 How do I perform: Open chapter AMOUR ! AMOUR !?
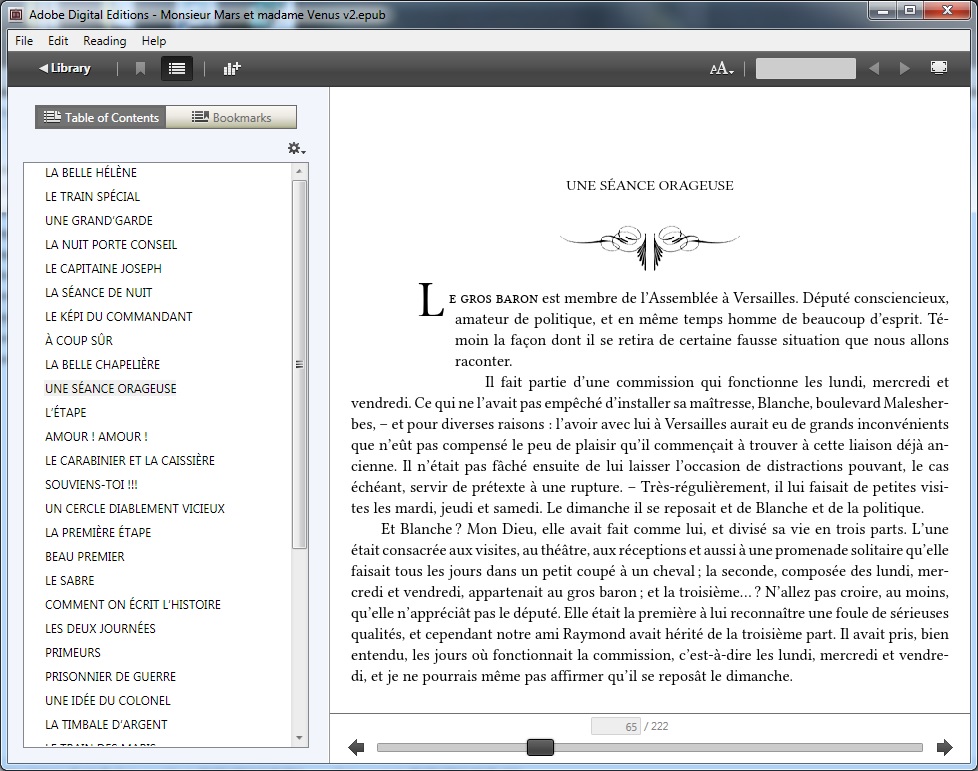point(96,437)
